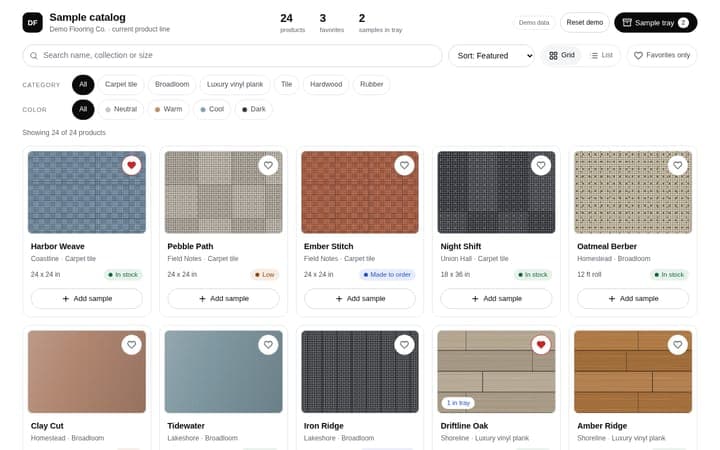Filter by Rubber category
The width and height of the screenshot is (720, 450).
pyautogui.click(x=371, y=84)
